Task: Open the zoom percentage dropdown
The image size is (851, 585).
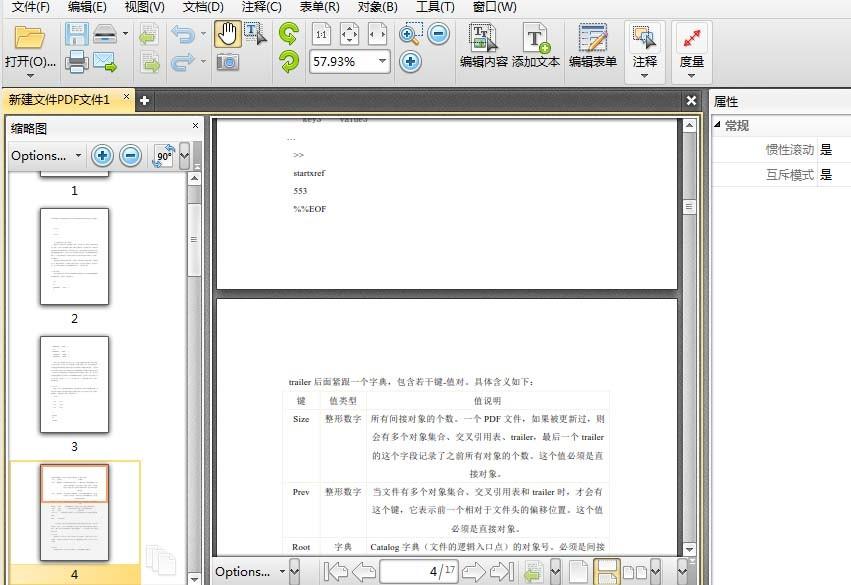Action: [x=383, y=61]
